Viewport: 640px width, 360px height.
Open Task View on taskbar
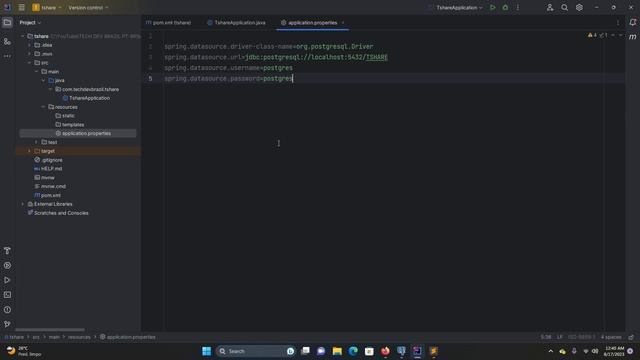[305, 351]
